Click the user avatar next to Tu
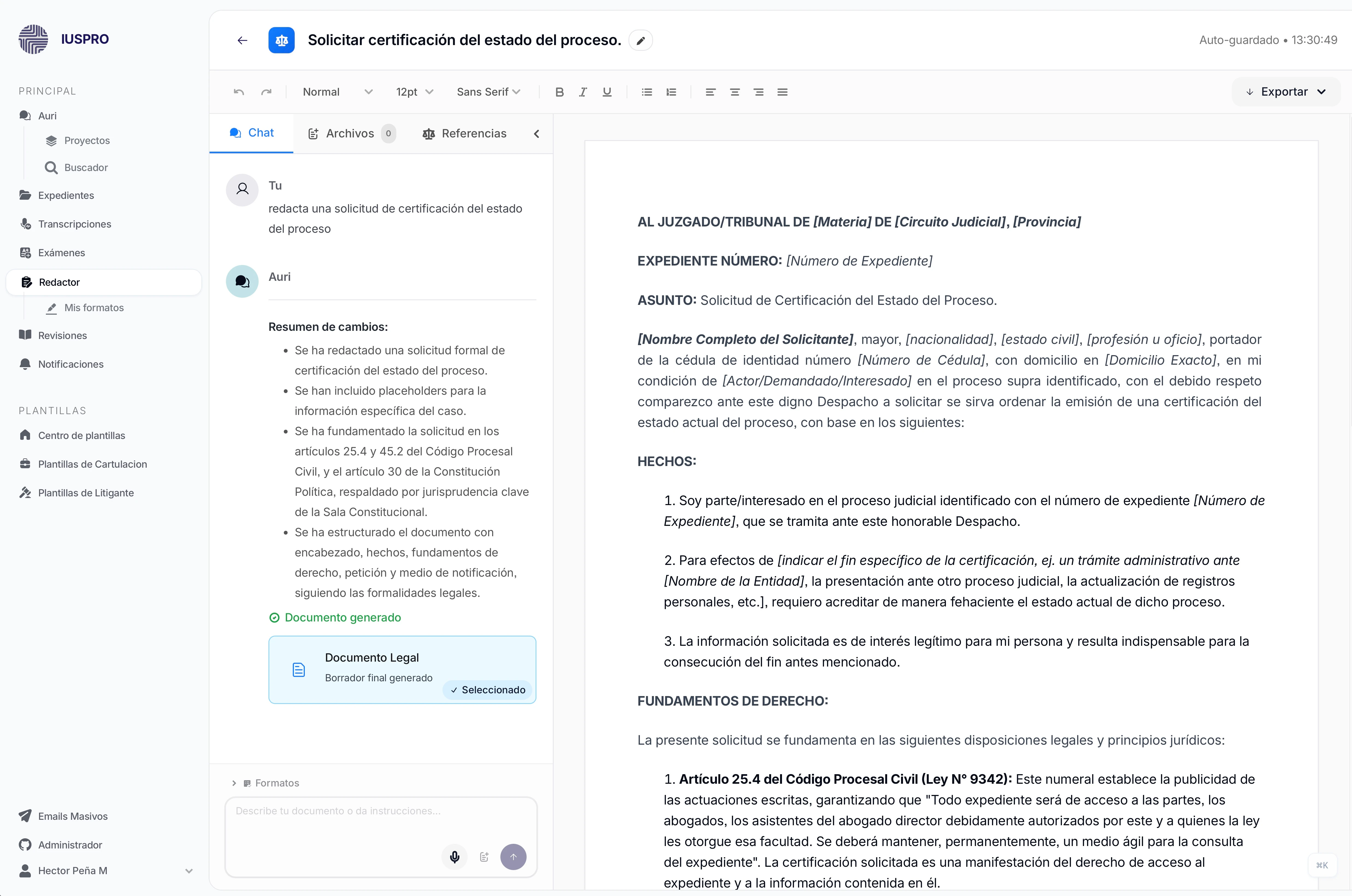The image size is (1352, 896). [x=242, y=190]
